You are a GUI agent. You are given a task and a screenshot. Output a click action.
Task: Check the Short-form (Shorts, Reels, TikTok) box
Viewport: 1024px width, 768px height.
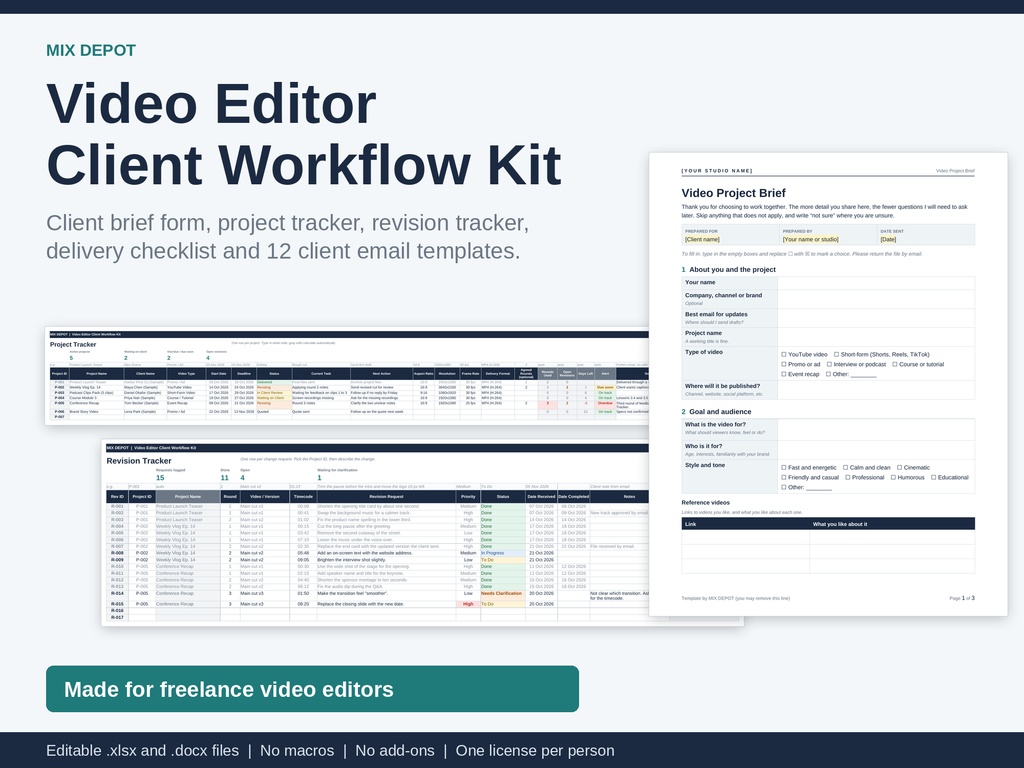point(836,355)
